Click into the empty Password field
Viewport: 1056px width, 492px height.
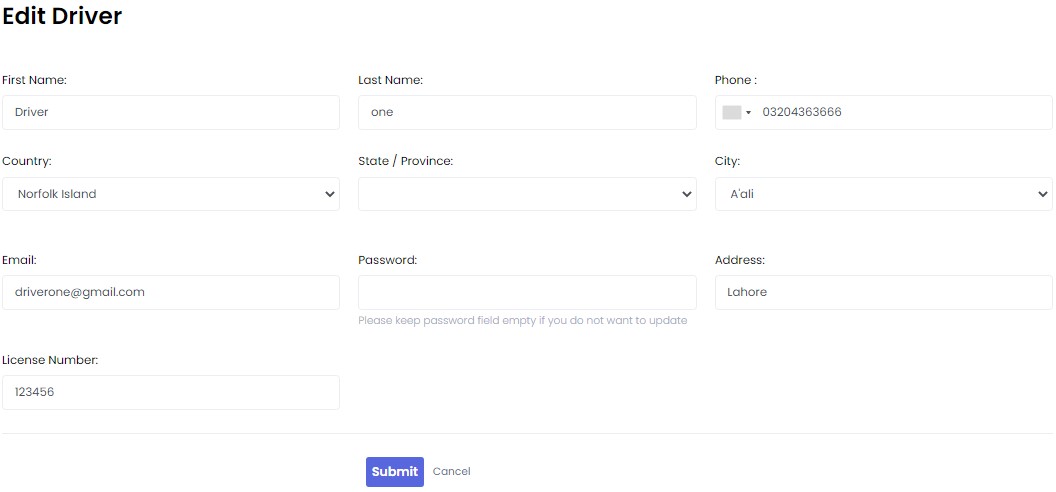(527, 293)
